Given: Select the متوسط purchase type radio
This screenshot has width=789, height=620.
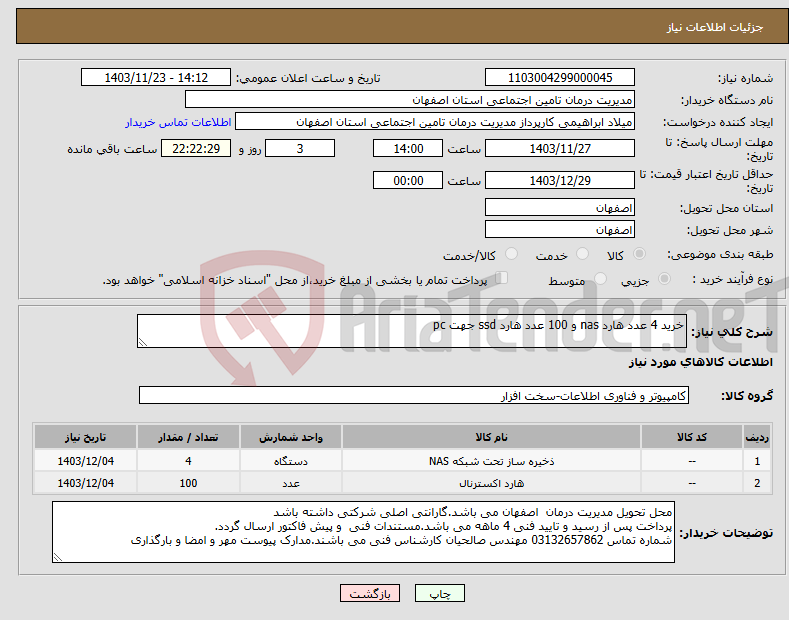Looking at the screenshot, I should coord(600,279).
